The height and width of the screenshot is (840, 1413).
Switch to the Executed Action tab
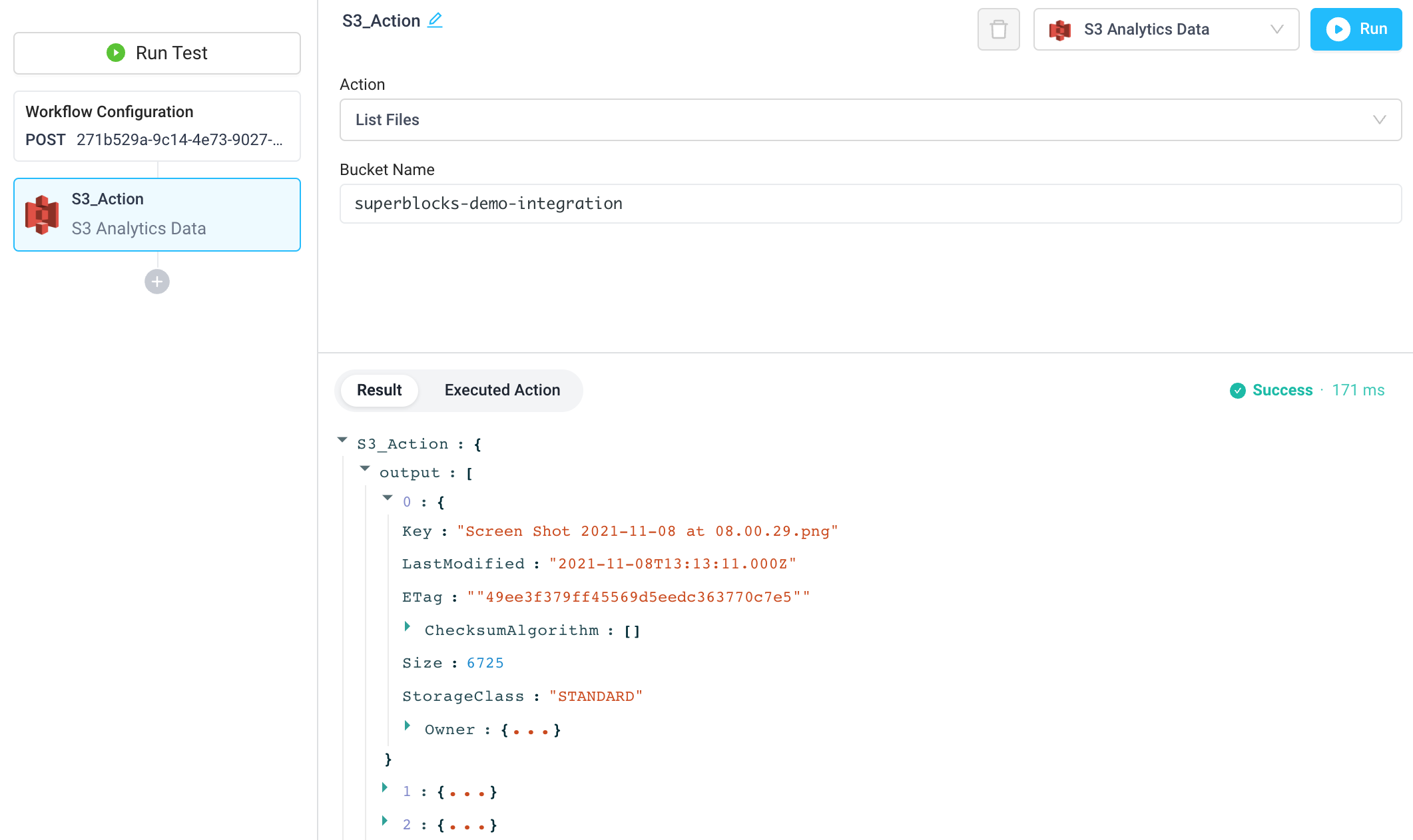pyautogui.click(x=502, y=390)
